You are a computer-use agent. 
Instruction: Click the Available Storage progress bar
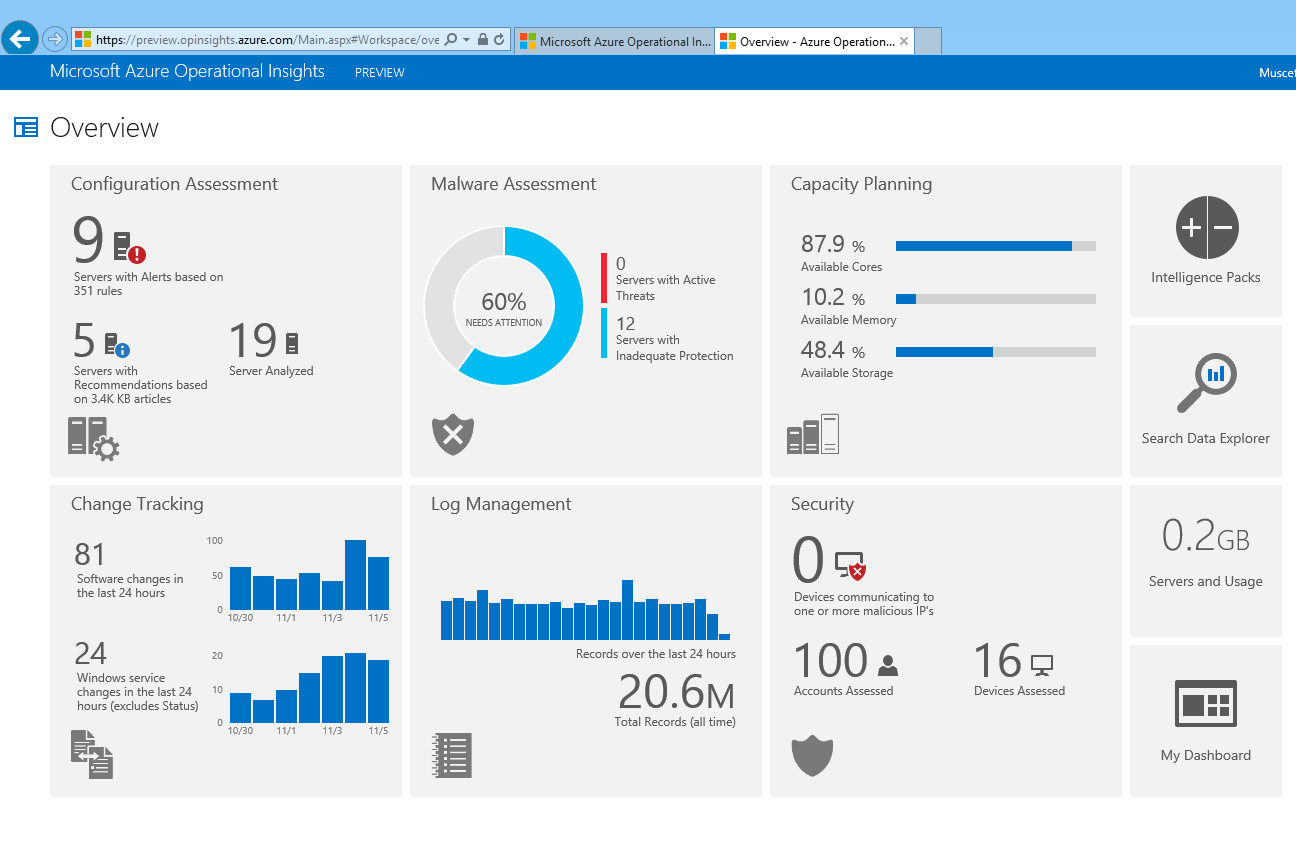coord(996,352)
